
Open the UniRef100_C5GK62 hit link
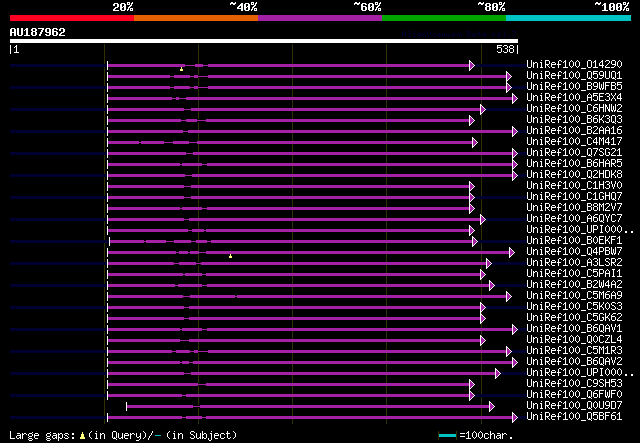tap(574, 318)
